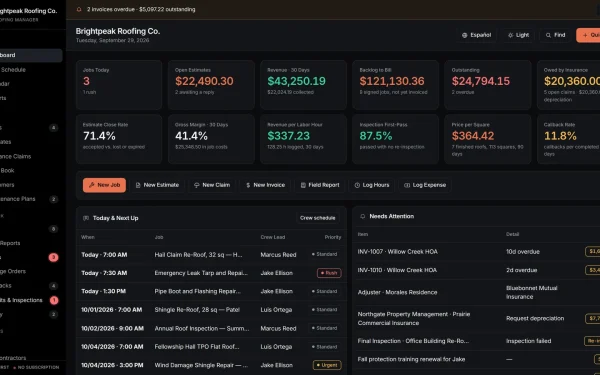This screenshot has height=375, width=600.
Task: Open the Hail Claim Re-Roof, 32 sq job row
Action: coord(211,255)
